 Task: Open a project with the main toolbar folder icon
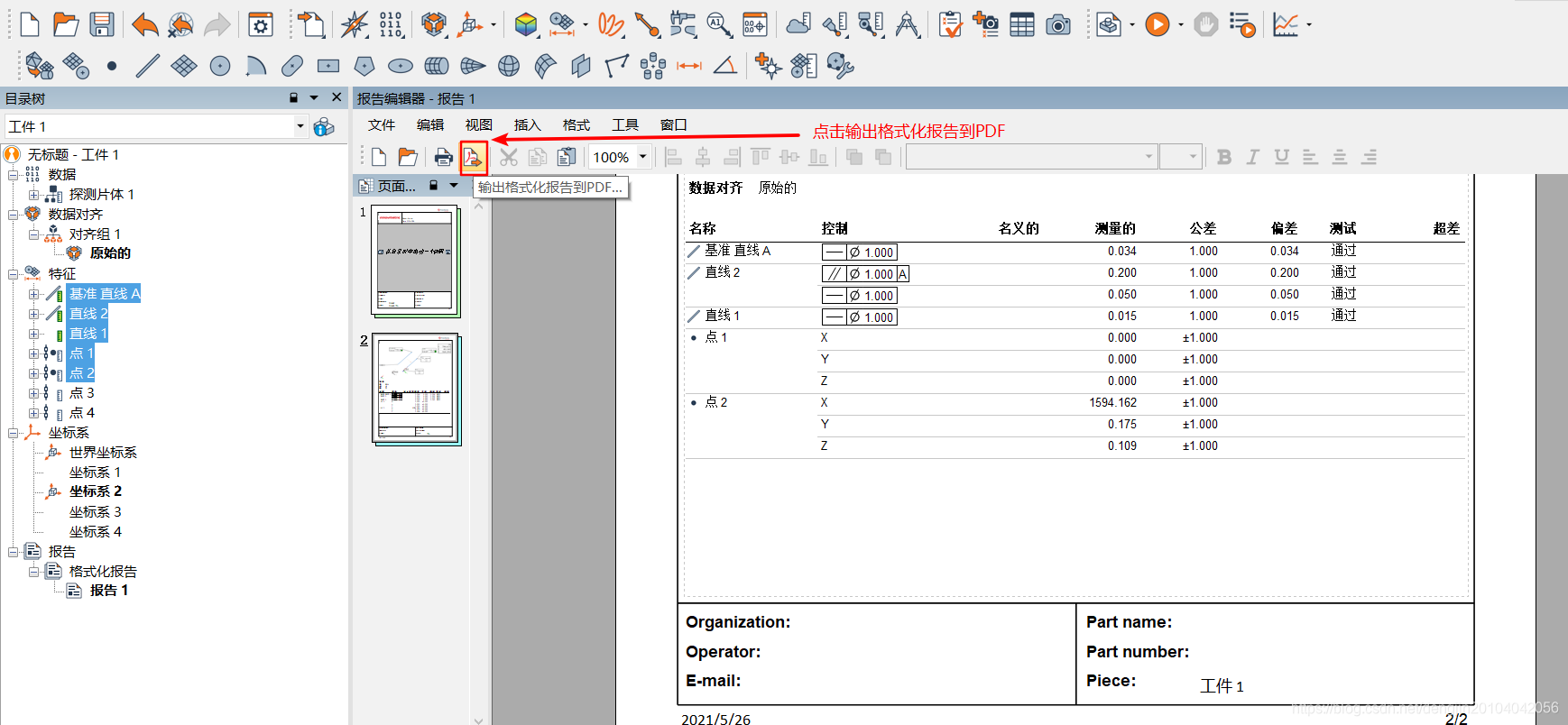click(65, 24)
